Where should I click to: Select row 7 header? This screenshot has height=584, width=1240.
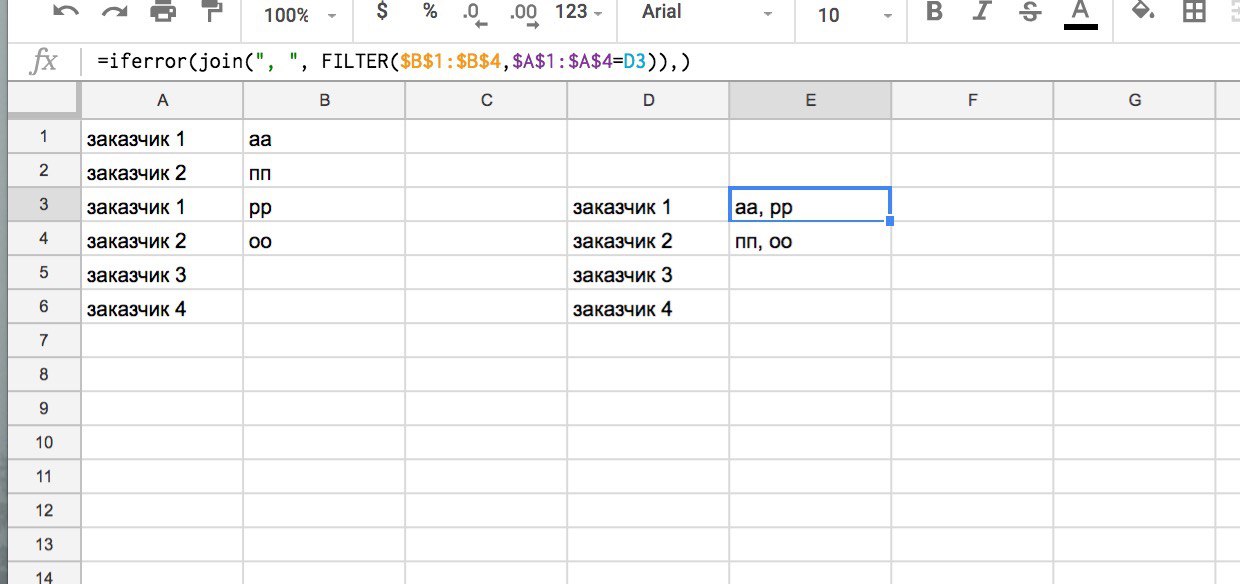tap(42, 341)
